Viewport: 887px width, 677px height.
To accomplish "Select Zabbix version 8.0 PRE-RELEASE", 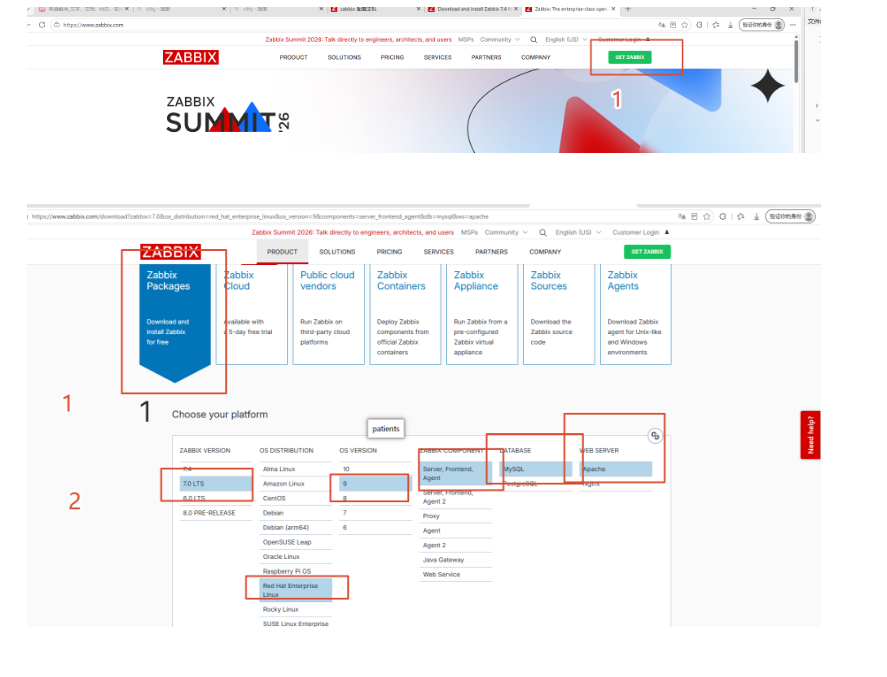I will click(x=216, y=513).
